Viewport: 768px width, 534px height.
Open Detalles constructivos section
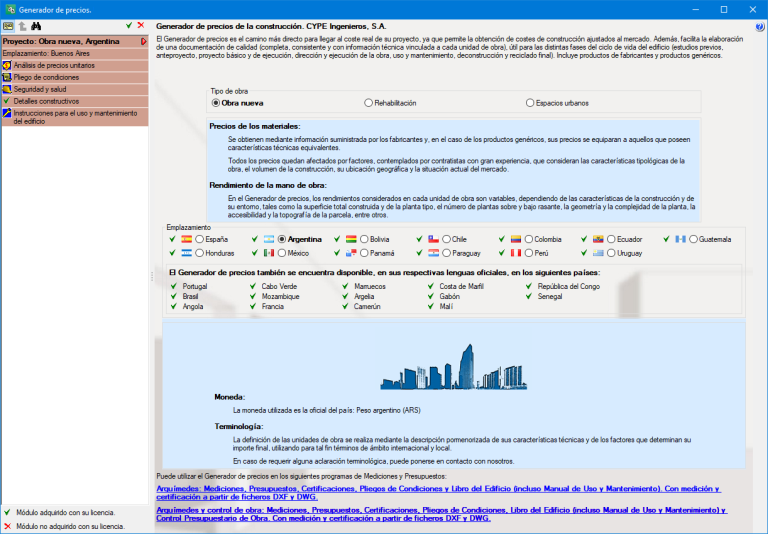[75, 101]
